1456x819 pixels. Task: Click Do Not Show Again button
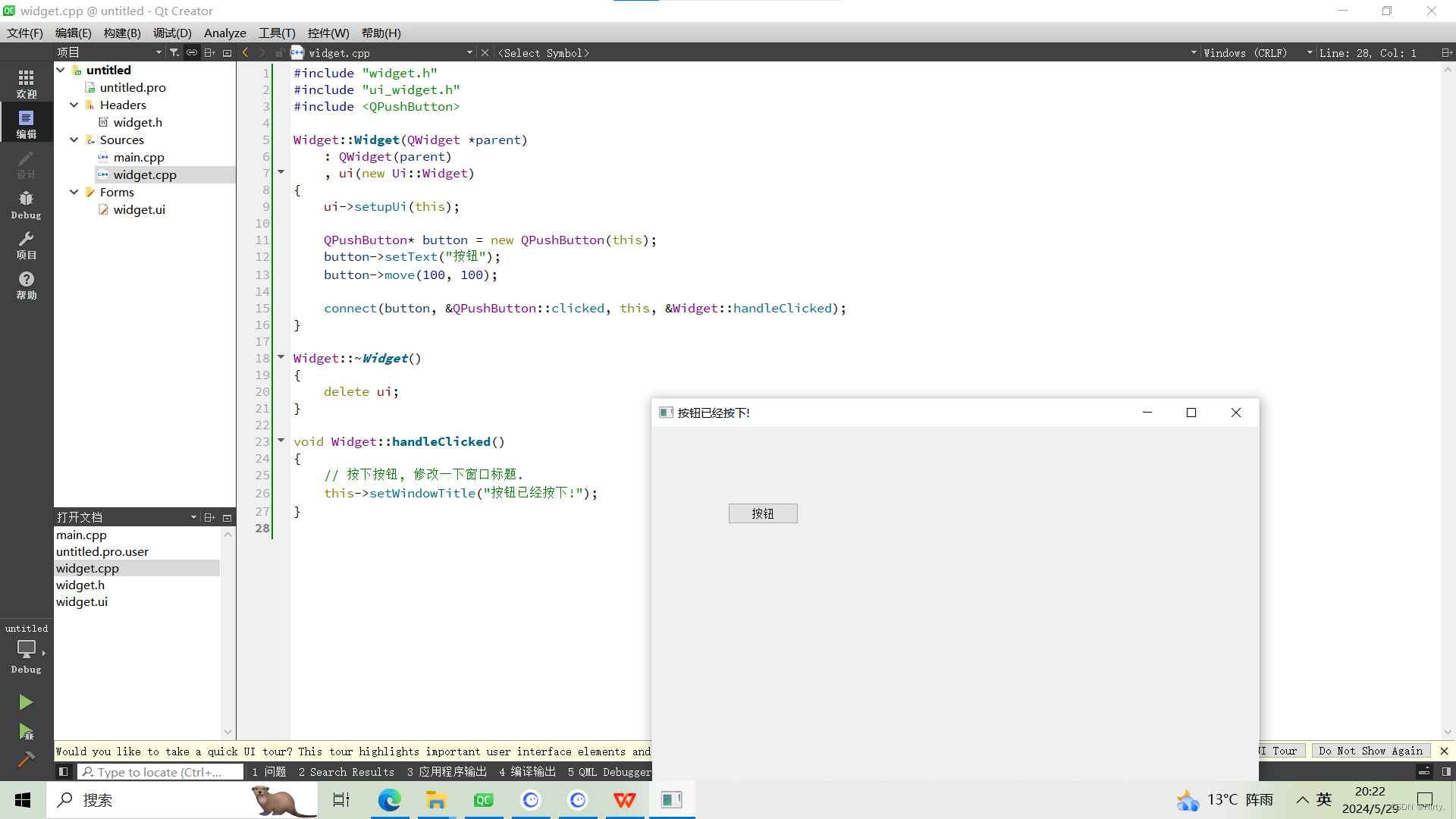point(1370,751)
